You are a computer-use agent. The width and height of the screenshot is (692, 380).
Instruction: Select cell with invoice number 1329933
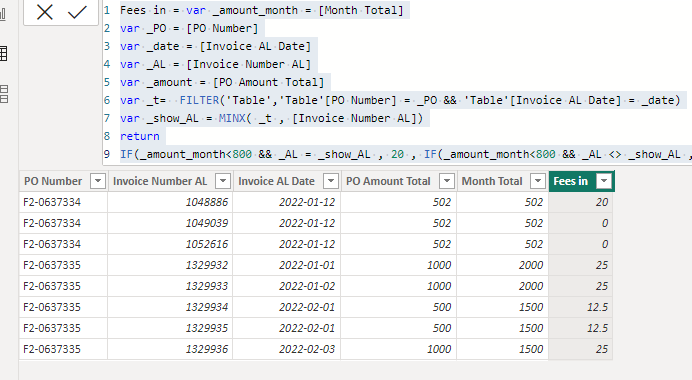pyautogui.click(x=170, y=286)
